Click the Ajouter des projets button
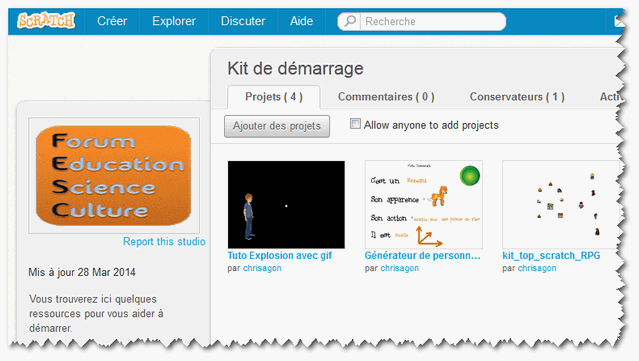Viewport: 639px width, 361px height. pos(277,126)
